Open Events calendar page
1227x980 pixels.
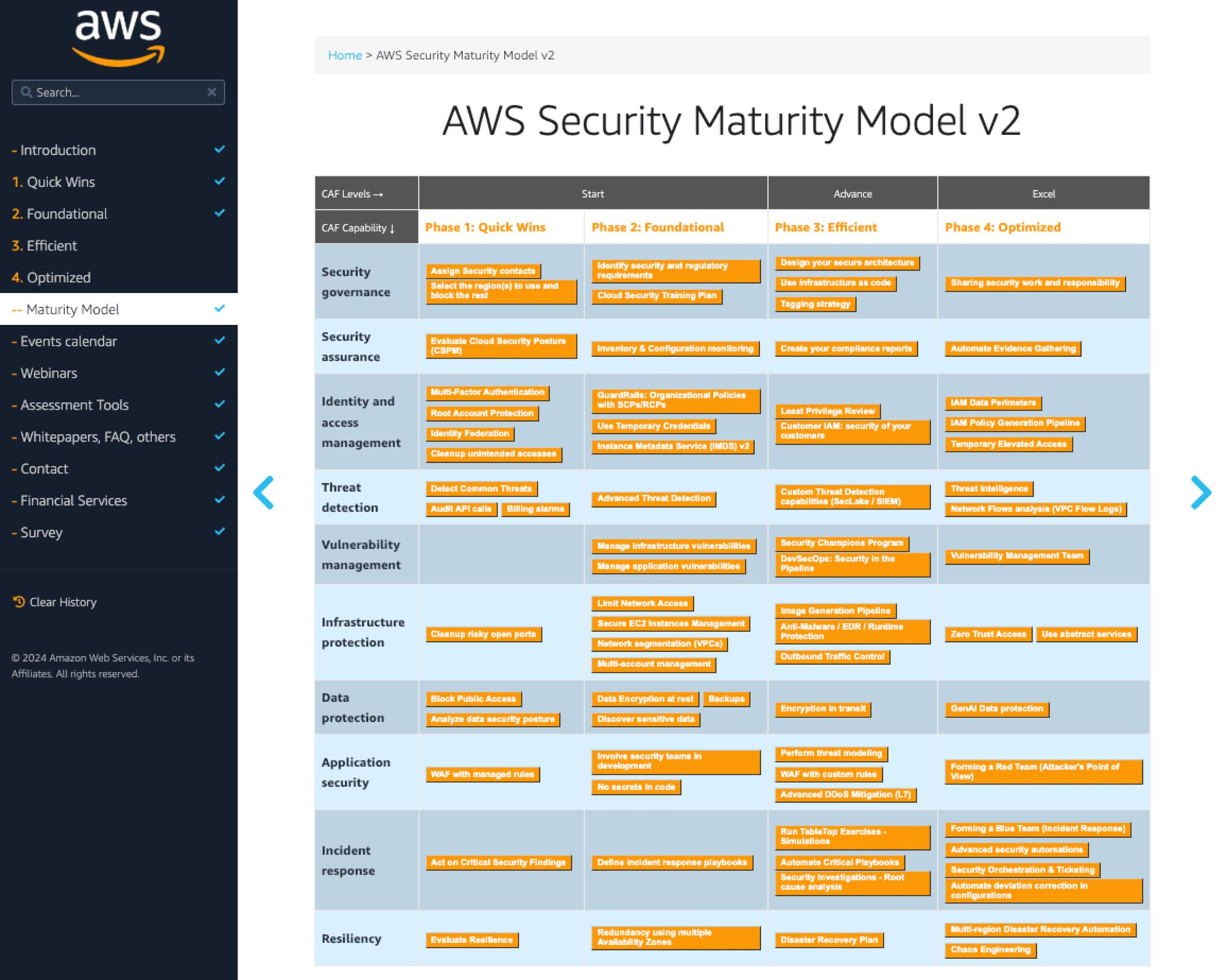tap(118, 341)
